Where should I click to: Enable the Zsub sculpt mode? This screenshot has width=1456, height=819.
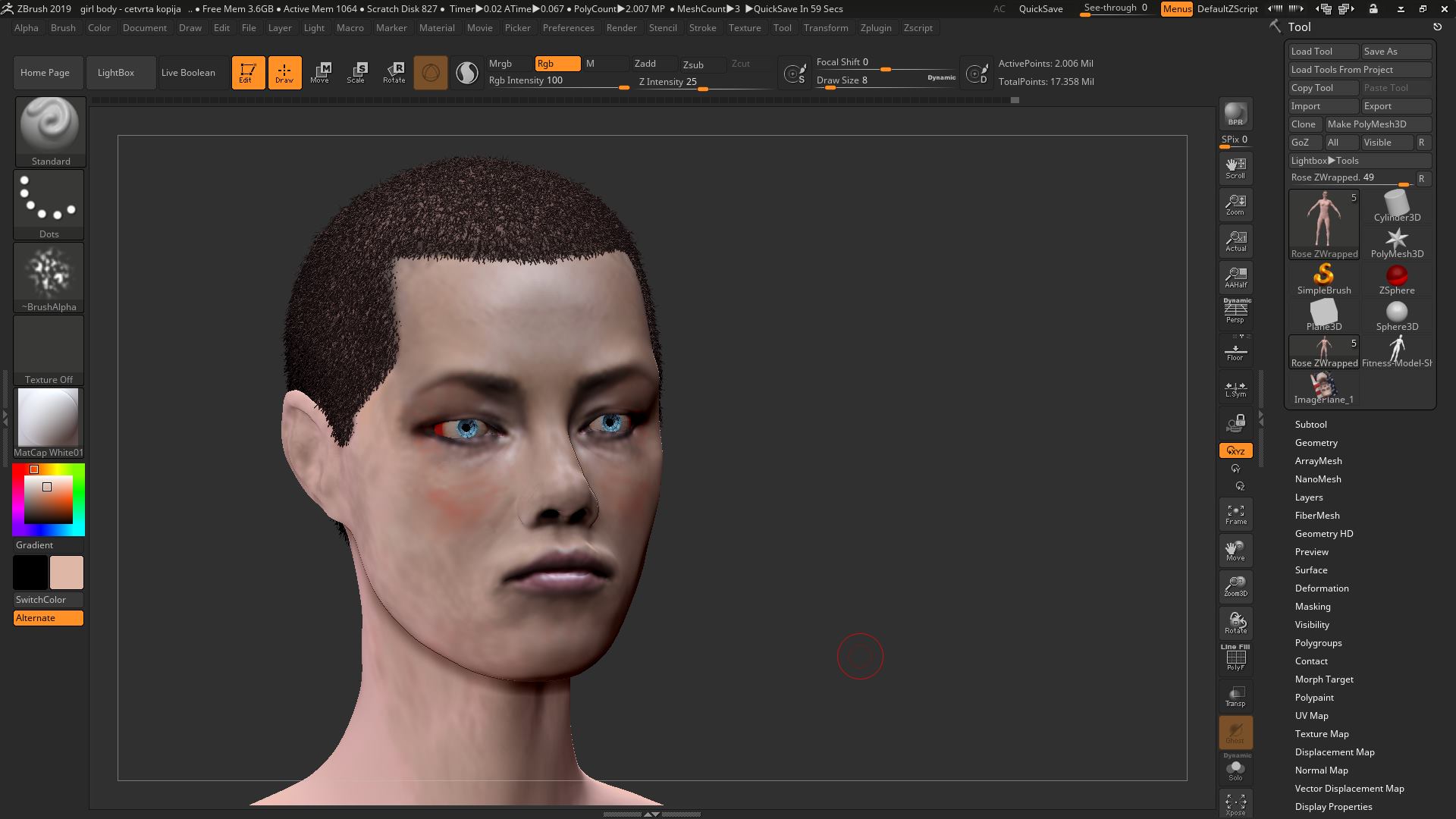[x=703, y=64]
